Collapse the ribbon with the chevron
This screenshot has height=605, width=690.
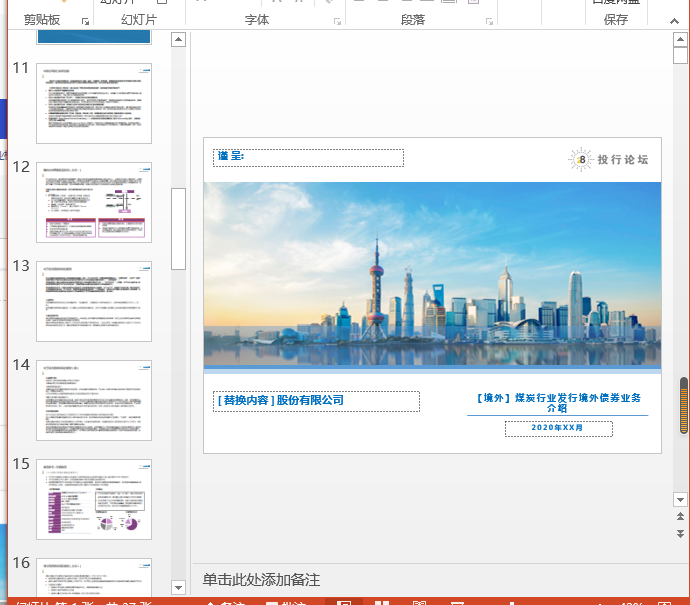coord(674,21)
